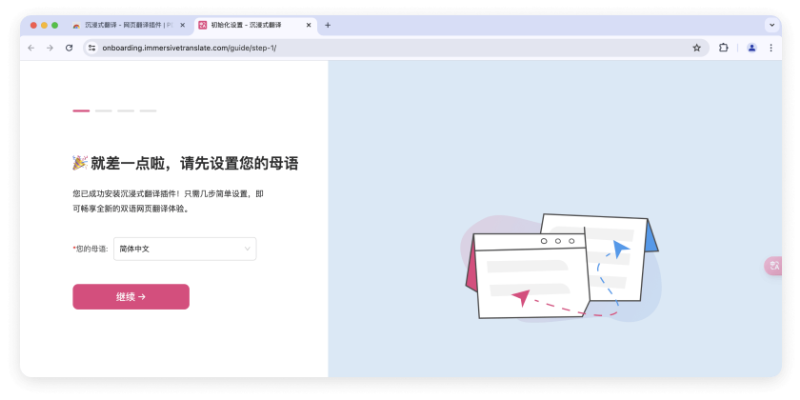
Task: Expand the 简体中文 native language dropdown
Action: 185,249
